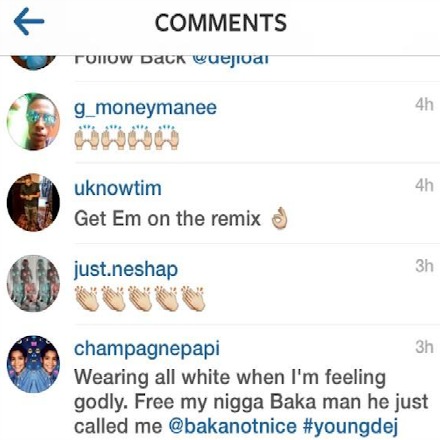Screen dimensions: 440x440
Task: Select the clapping hands emoji comment
Action: [x=140, y=298]
